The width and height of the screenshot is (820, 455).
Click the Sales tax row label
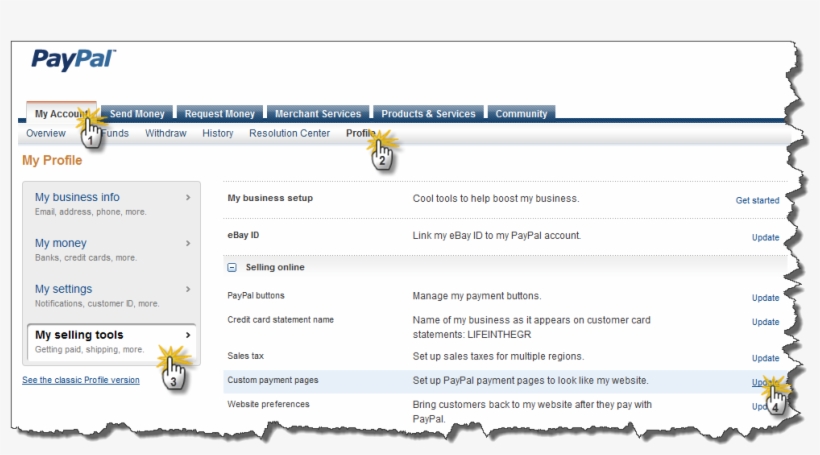[x=245, y=356]
